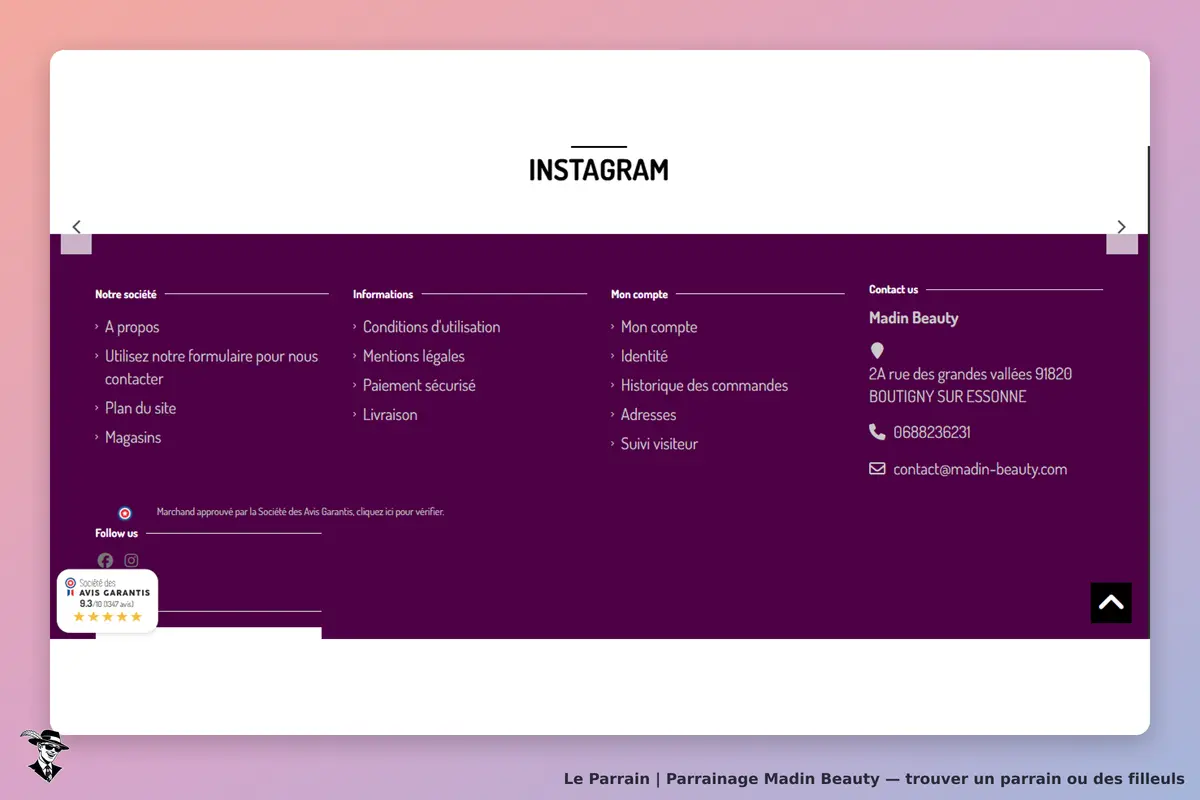Viewport: 1200px width, 800px height.
Task: Click the Avis Garantis round logo
Action: (x=125, y=513)
